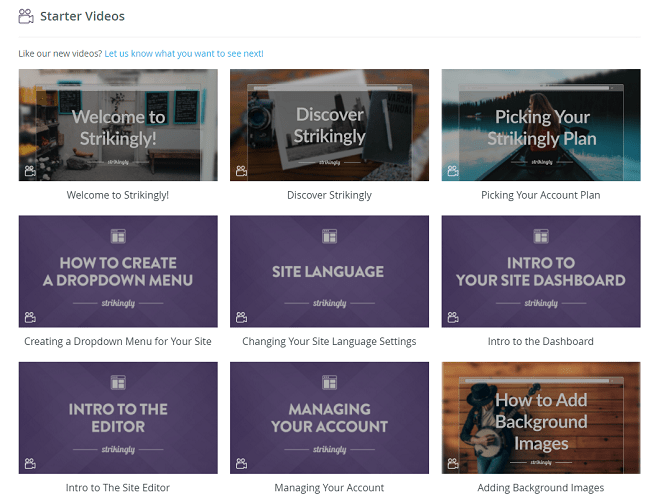Screen dimensions: 663x500
Task: Click camera icon on Welcome to Strikingly thumbnail
Action: 30,171
